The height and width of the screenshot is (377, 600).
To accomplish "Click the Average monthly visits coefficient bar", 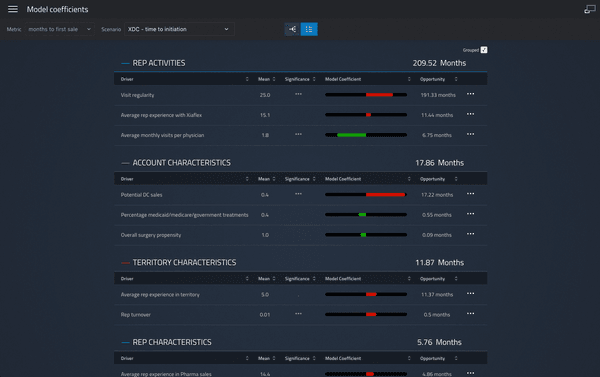I will coord(366,135).
